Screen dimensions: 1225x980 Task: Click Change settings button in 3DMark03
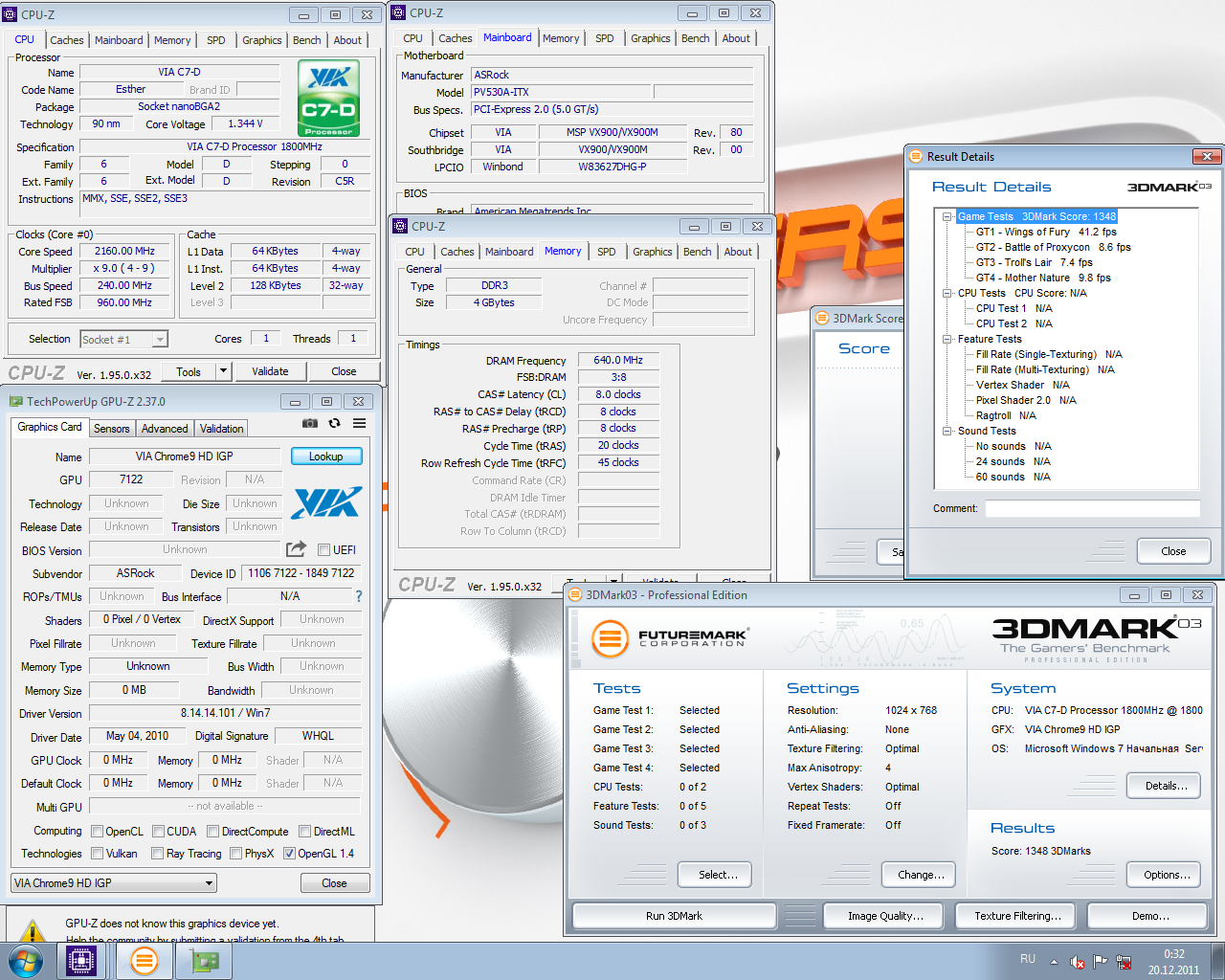click(921, 875)
